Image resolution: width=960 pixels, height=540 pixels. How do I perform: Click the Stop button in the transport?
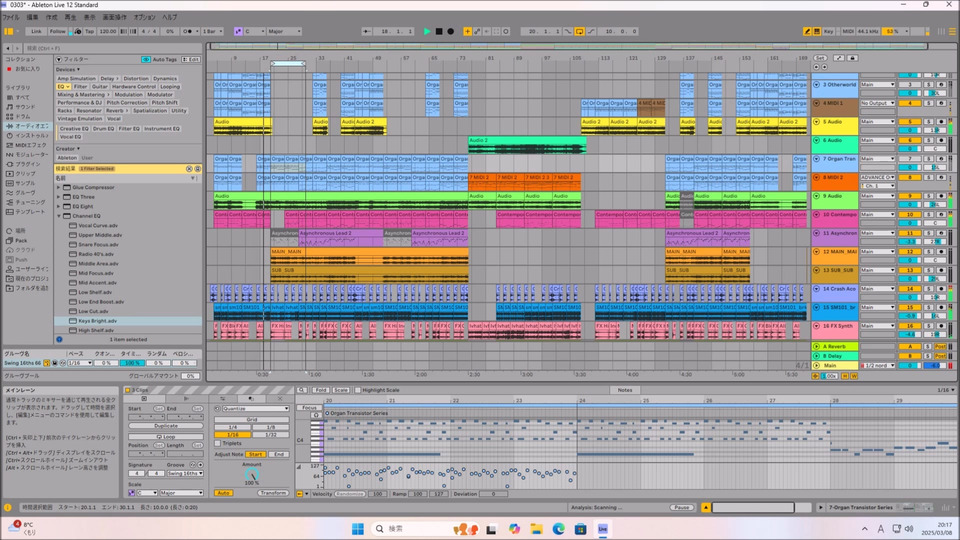(438, 31)
